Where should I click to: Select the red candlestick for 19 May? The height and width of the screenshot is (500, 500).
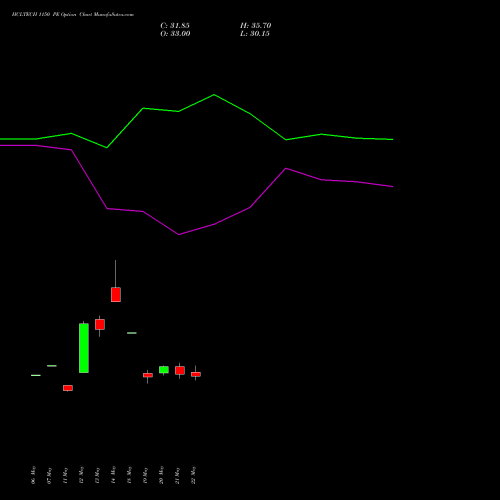148,375
